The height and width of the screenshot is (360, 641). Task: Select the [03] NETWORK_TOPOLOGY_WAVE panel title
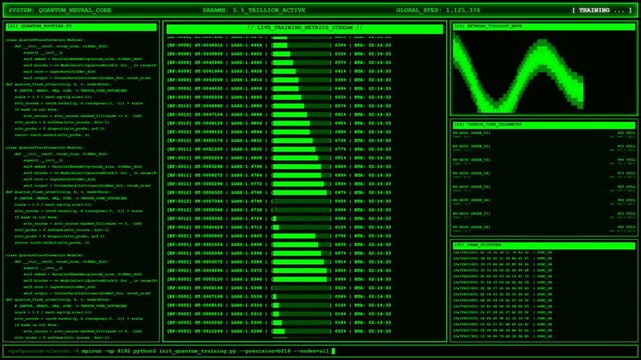(544, 26)
